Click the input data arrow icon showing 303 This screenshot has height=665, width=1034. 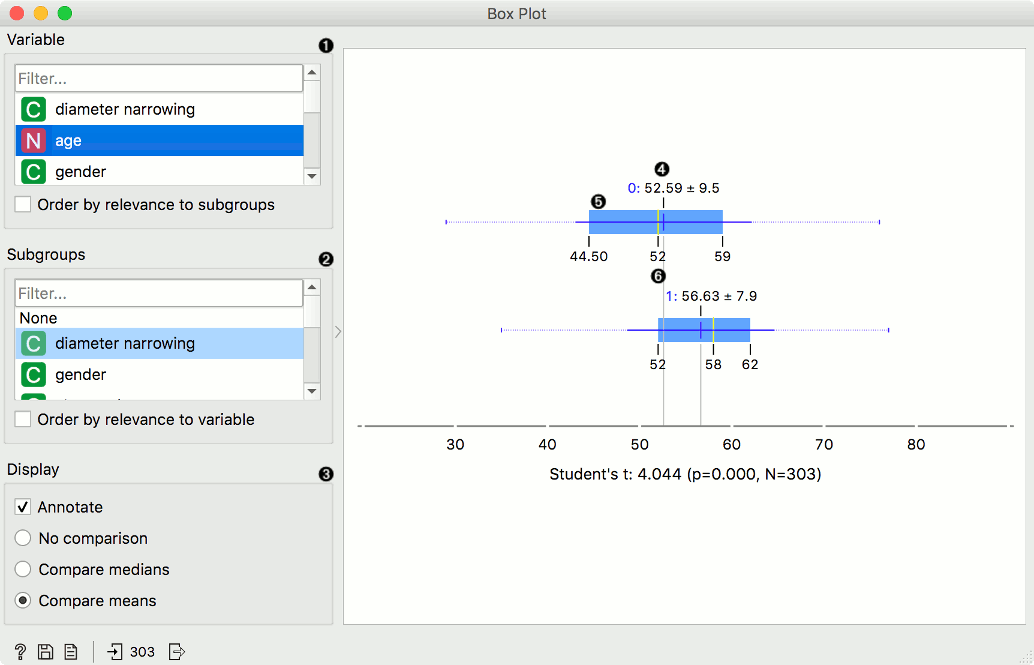click(113, 651)
